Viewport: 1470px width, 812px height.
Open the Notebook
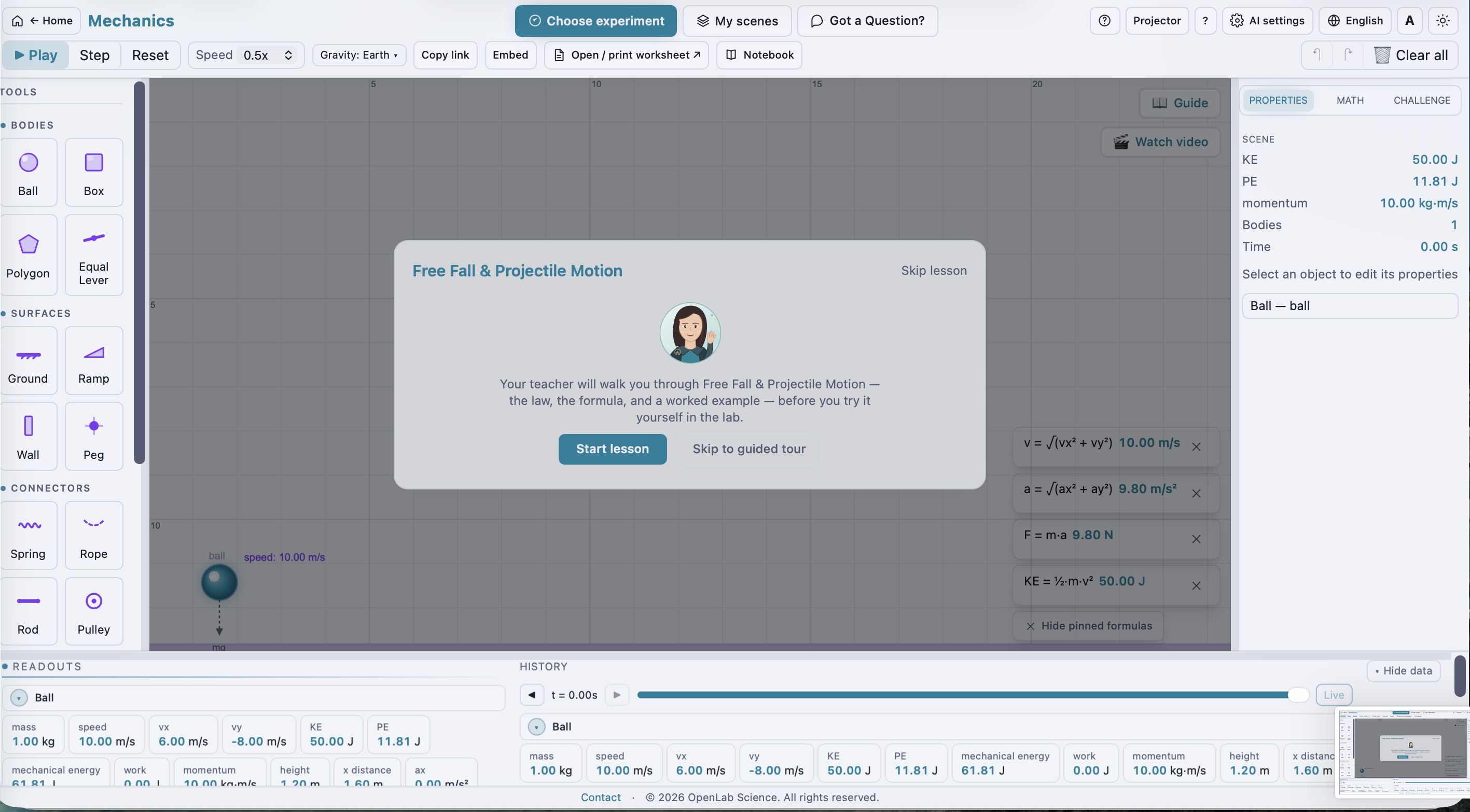click(759, 55)
